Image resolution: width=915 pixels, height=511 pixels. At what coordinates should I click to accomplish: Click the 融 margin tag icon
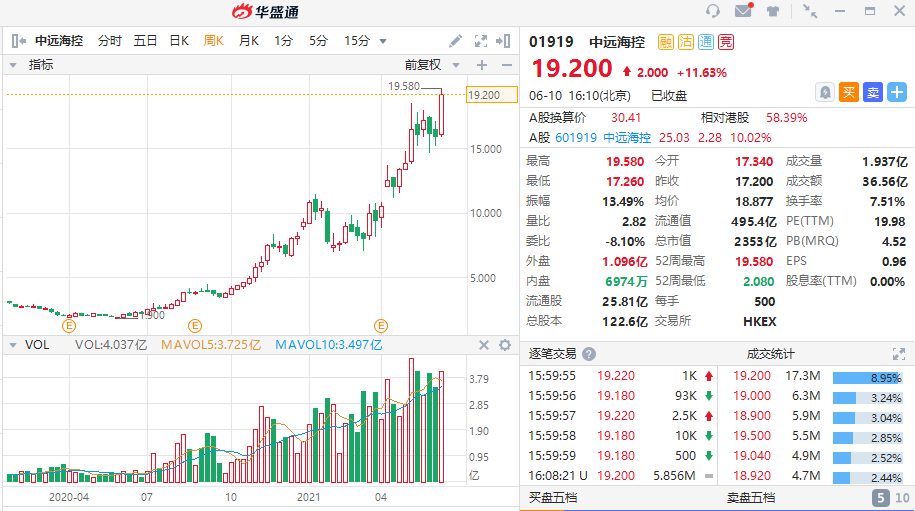pos(666,42)
